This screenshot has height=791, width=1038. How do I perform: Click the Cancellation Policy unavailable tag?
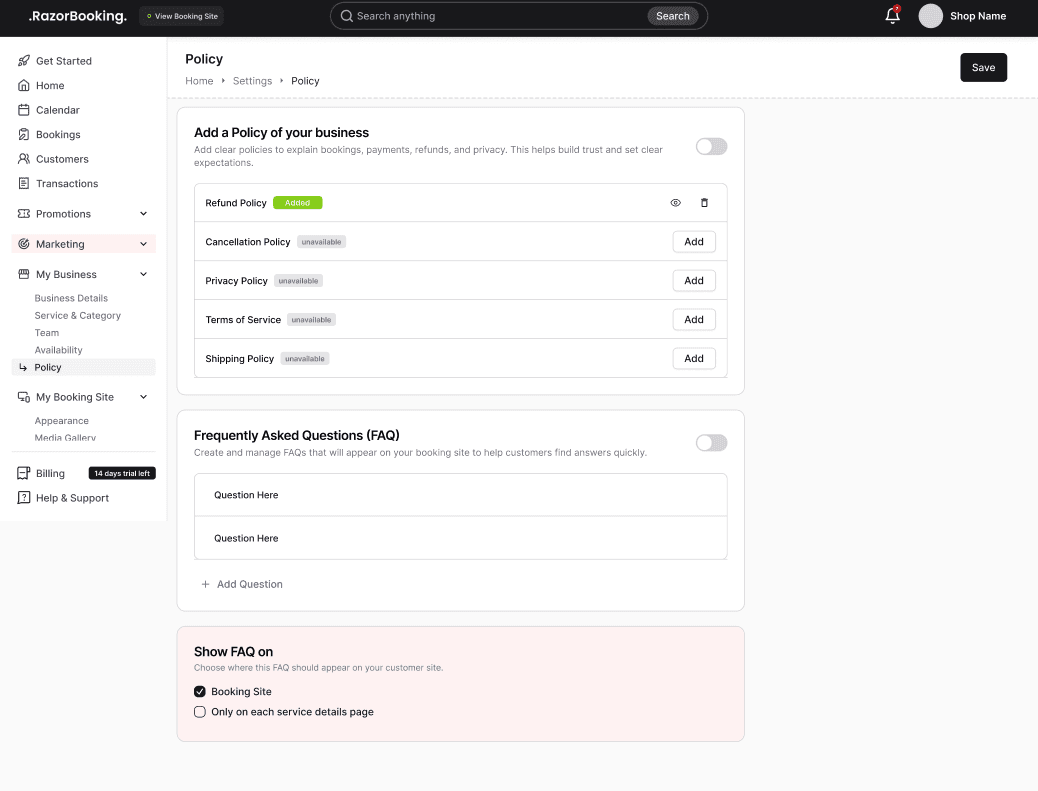[321, 242]
